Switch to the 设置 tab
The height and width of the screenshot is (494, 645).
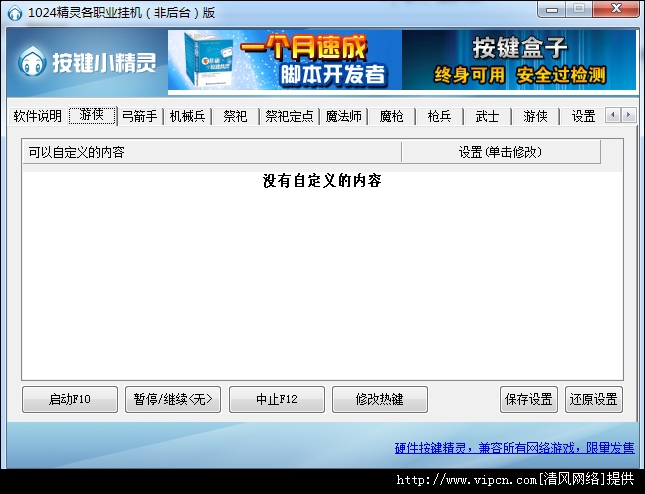coord(583,116)
